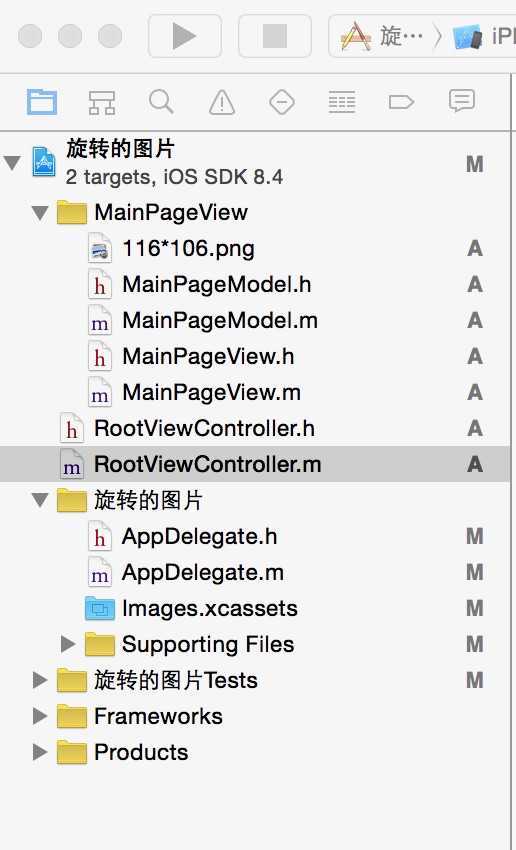Click the Stop button in toolbar
This screenshot has height=850, width=516.
click(275, 36)
